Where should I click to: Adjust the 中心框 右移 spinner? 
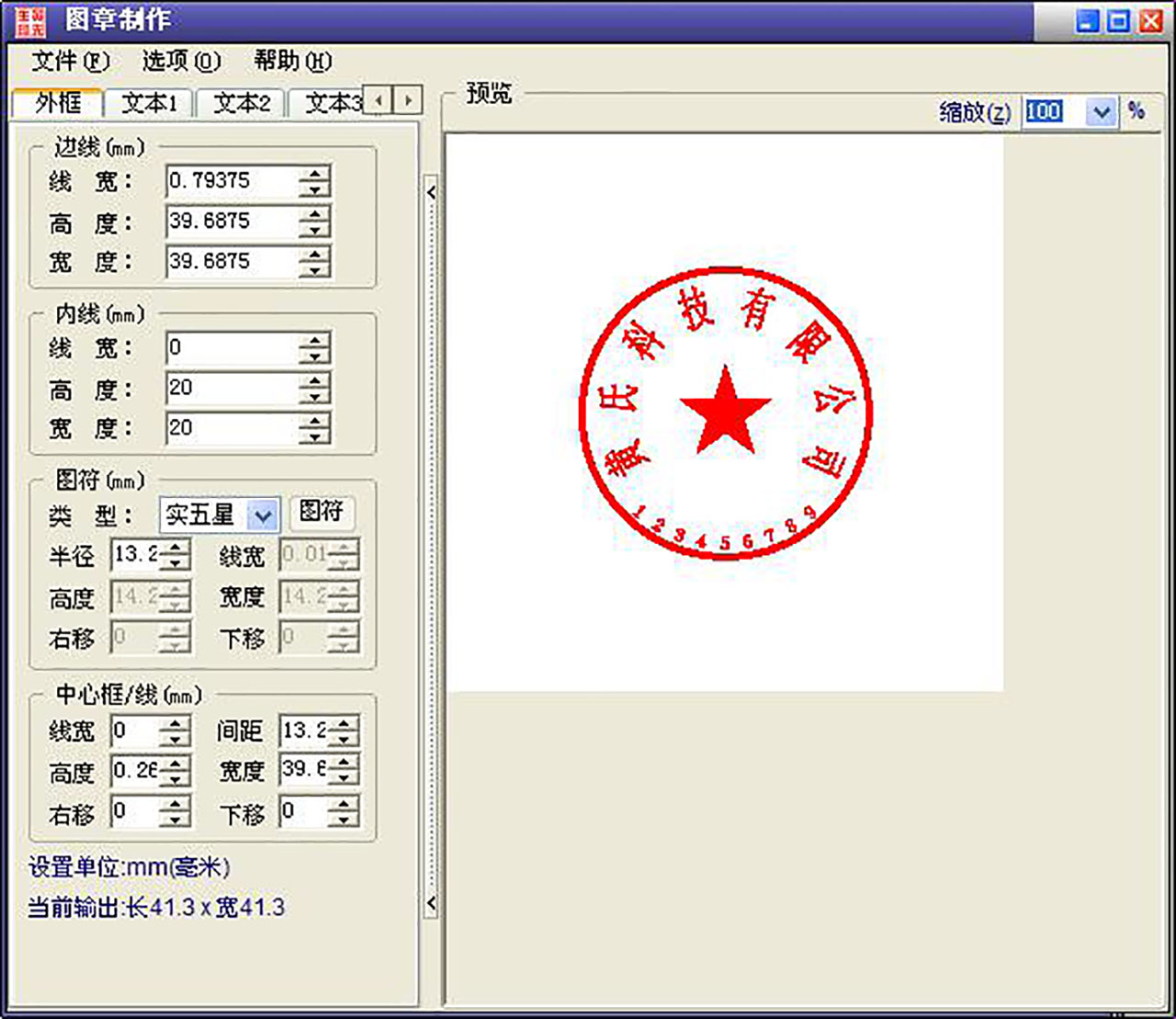coord(175,812)
